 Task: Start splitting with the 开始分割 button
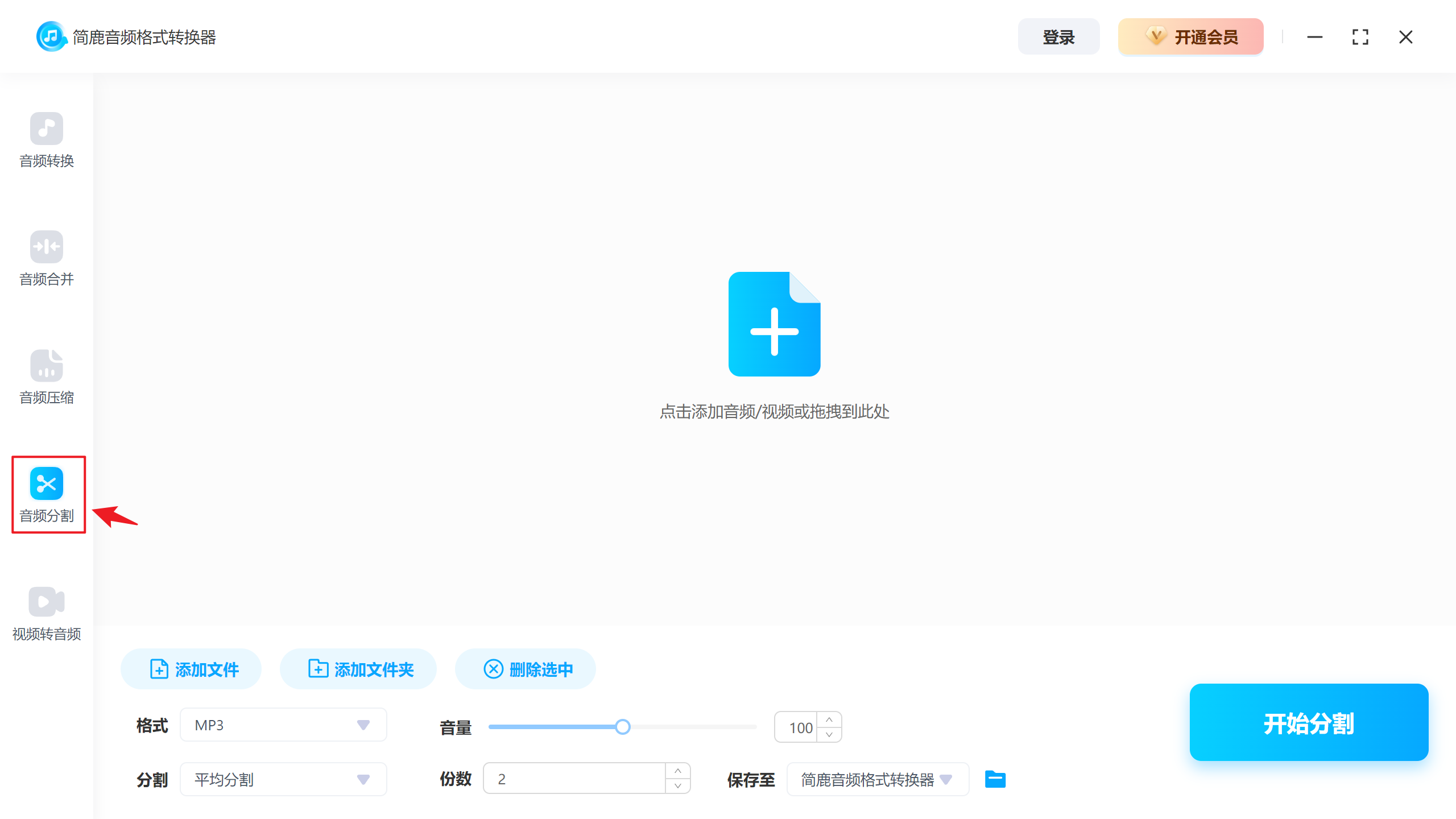pyautogui.click(x=1308, y=723)
